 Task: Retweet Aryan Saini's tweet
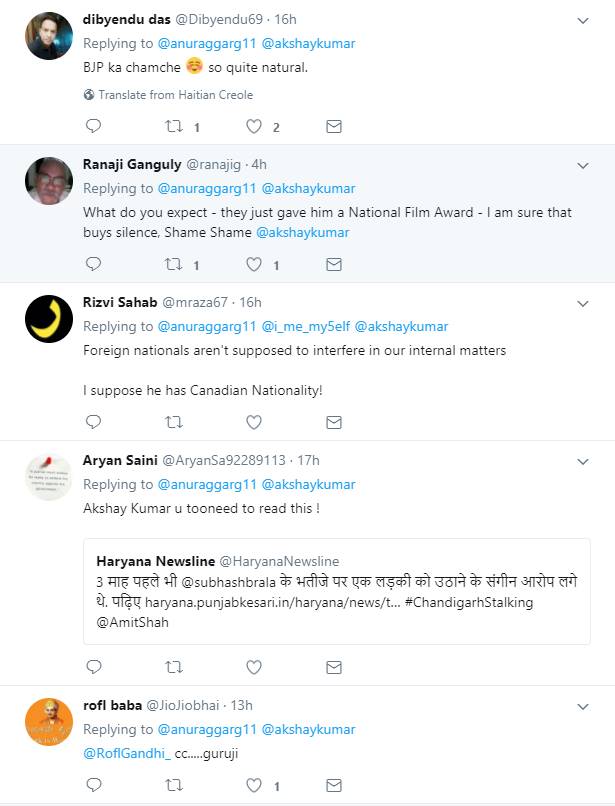pos(173,666)
